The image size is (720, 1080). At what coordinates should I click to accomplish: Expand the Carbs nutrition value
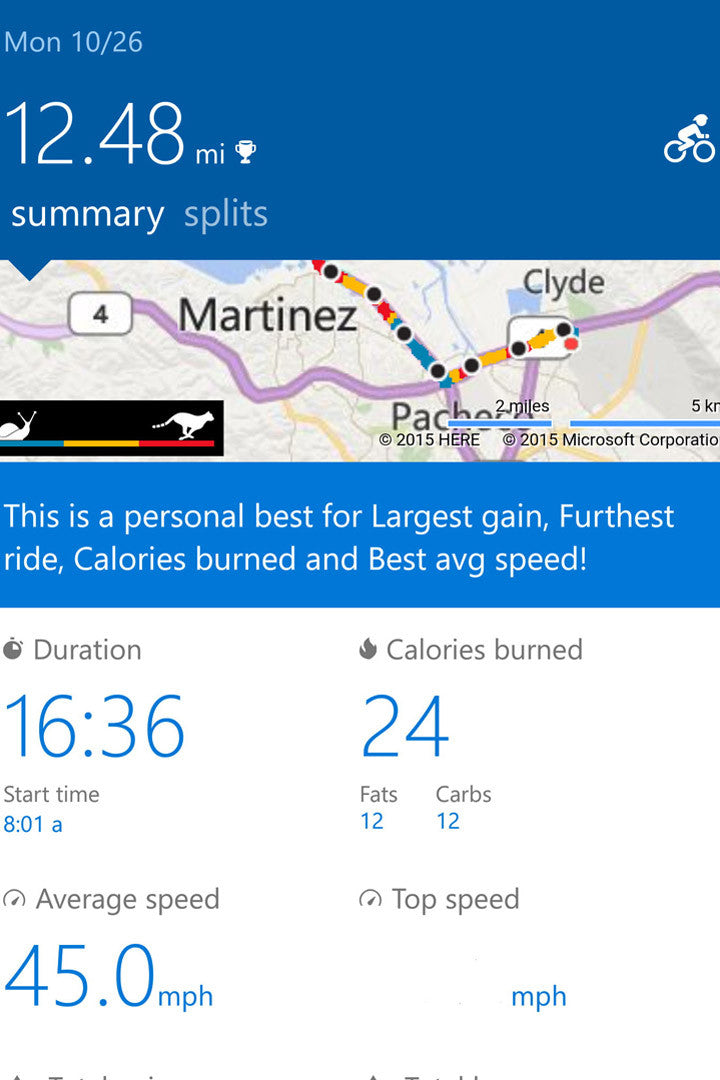click(x=449, y=820)
